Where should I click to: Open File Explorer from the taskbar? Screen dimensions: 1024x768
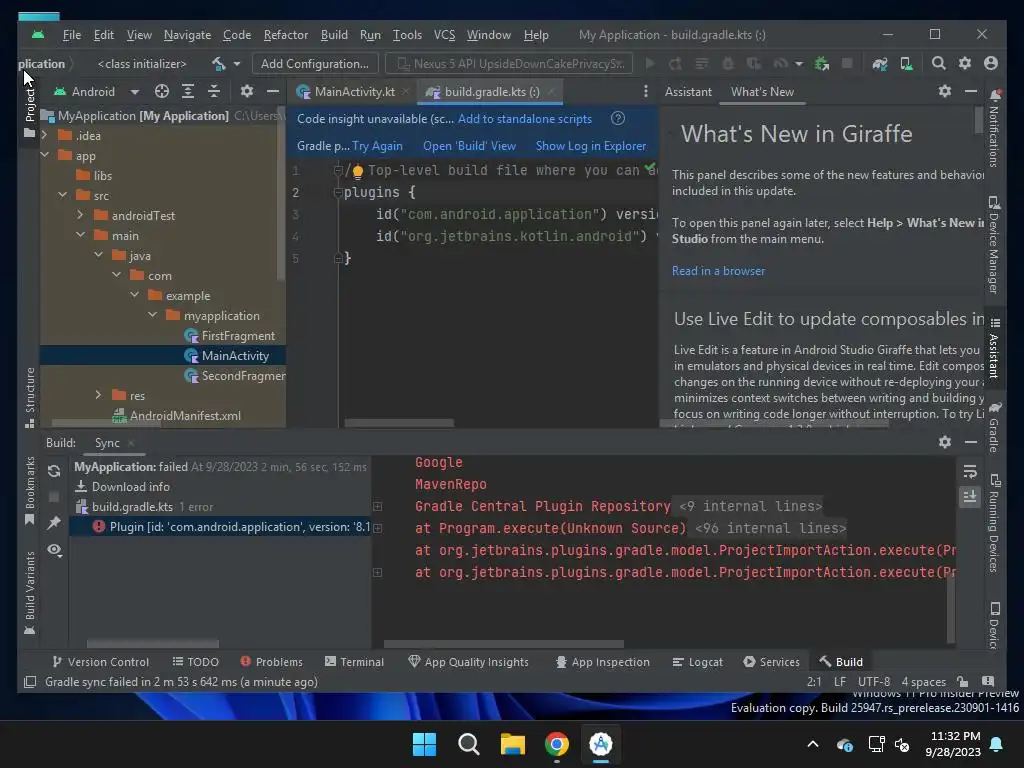coord(513,744)
